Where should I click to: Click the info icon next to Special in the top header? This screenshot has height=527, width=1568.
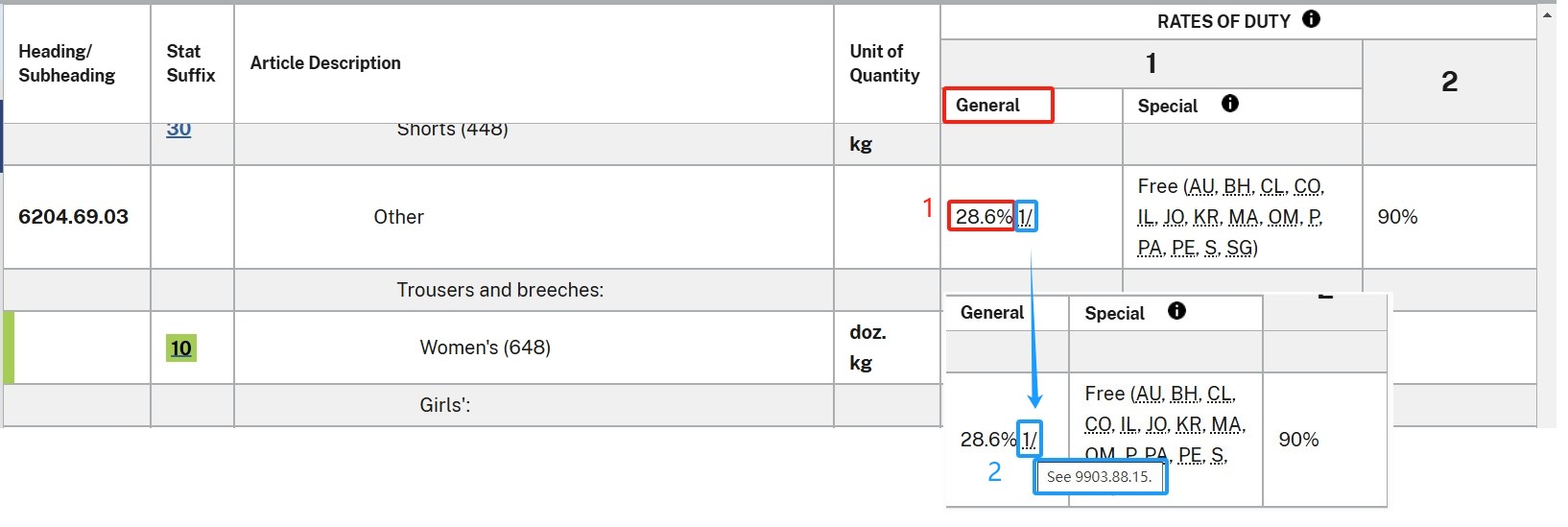tap(1229, 104)
